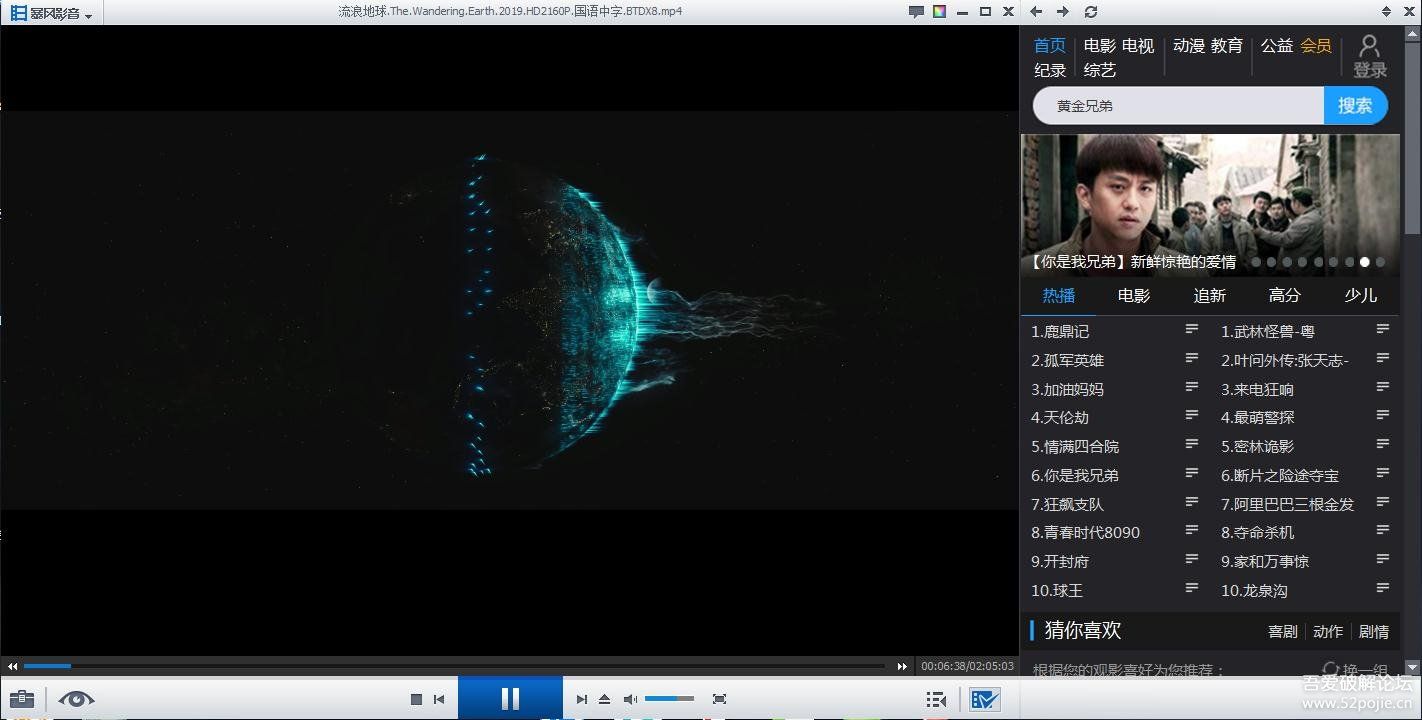Open the 会员 membership link
Screen dimensions: 1422x720
pos(1315,46)
